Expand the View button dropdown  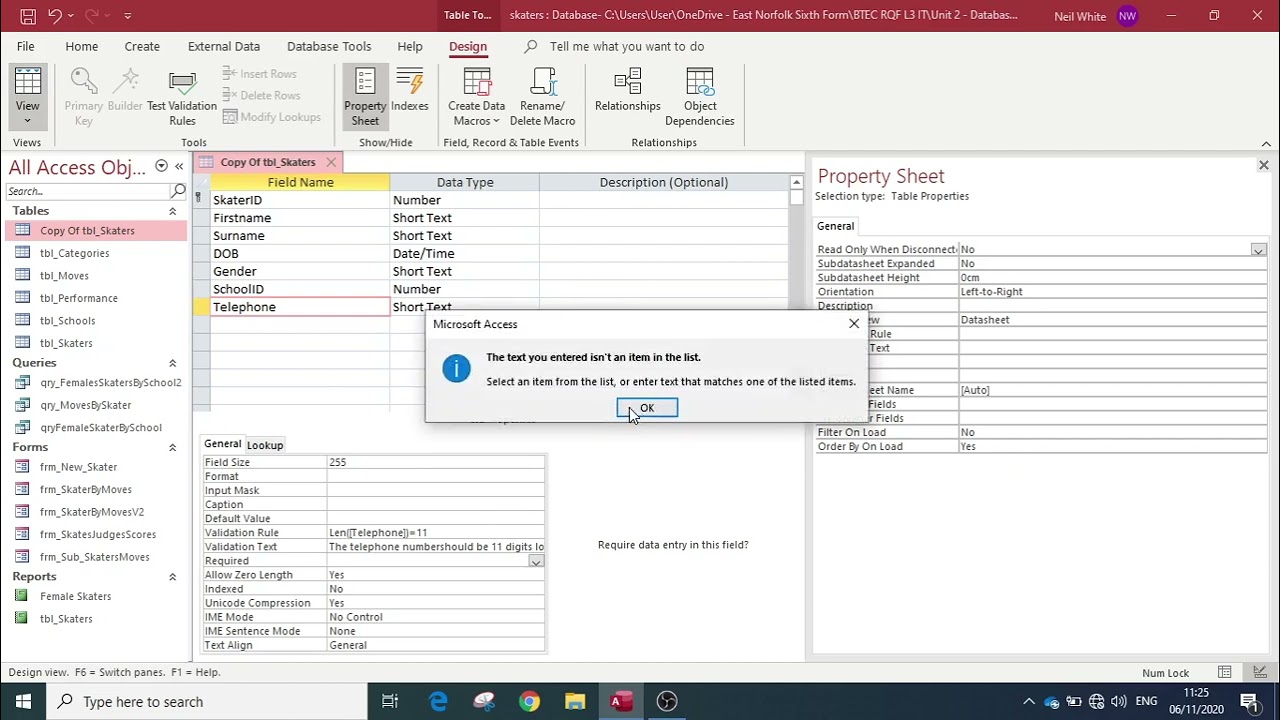27,120
